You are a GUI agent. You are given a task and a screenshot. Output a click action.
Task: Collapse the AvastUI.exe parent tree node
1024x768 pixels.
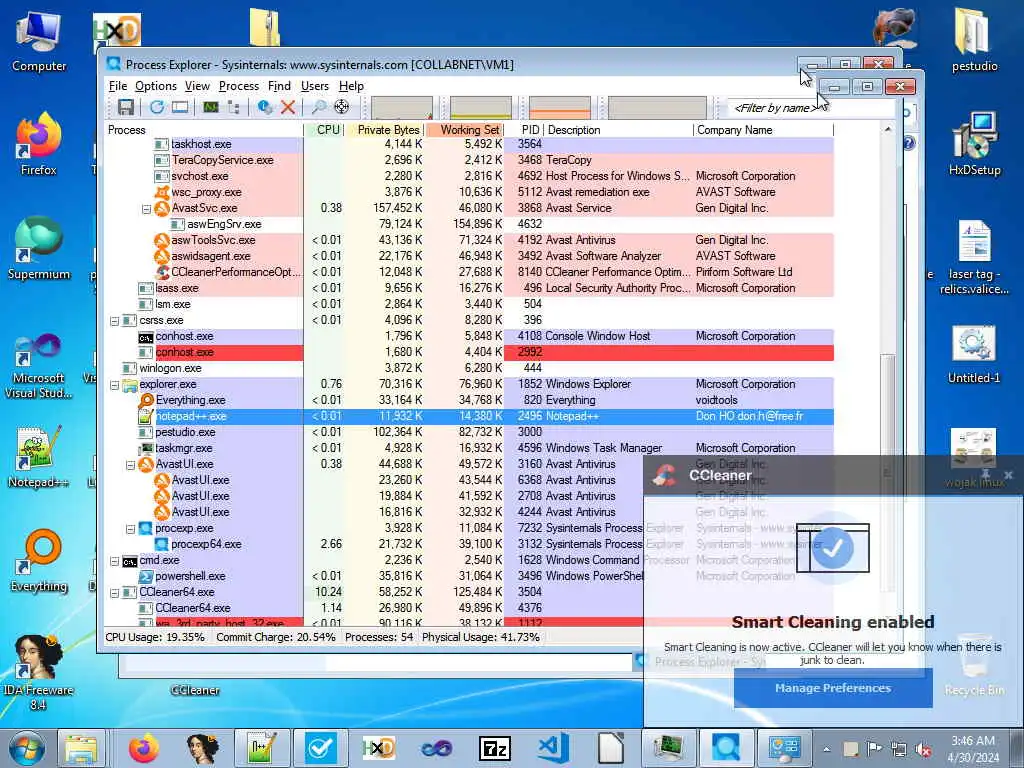point(130,465)
